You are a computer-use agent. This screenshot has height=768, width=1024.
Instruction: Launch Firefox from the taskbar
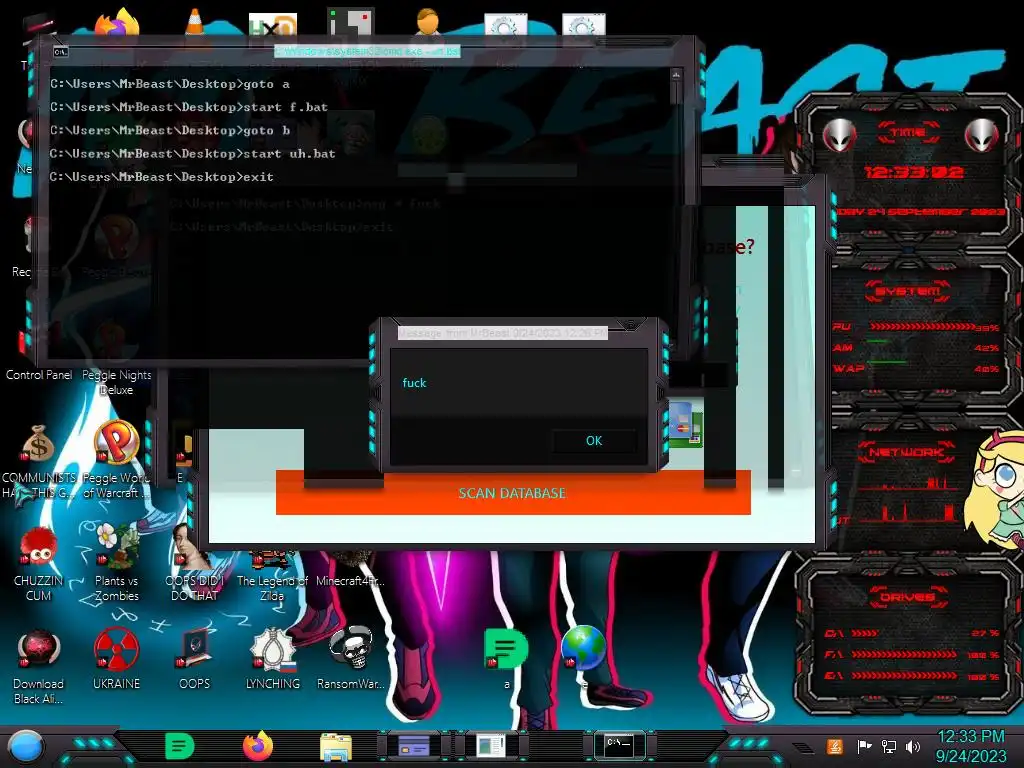(257, 746)
